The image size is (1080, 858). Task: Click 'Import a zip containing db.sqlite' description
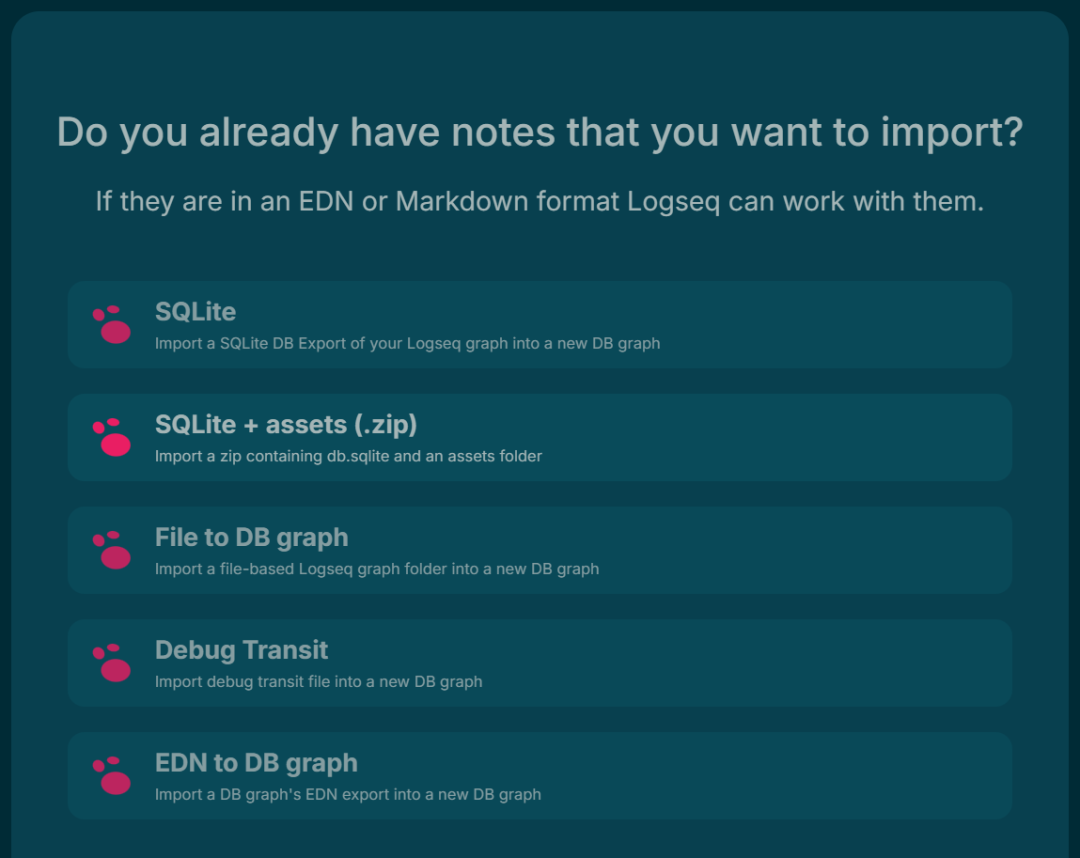point(349,457)
